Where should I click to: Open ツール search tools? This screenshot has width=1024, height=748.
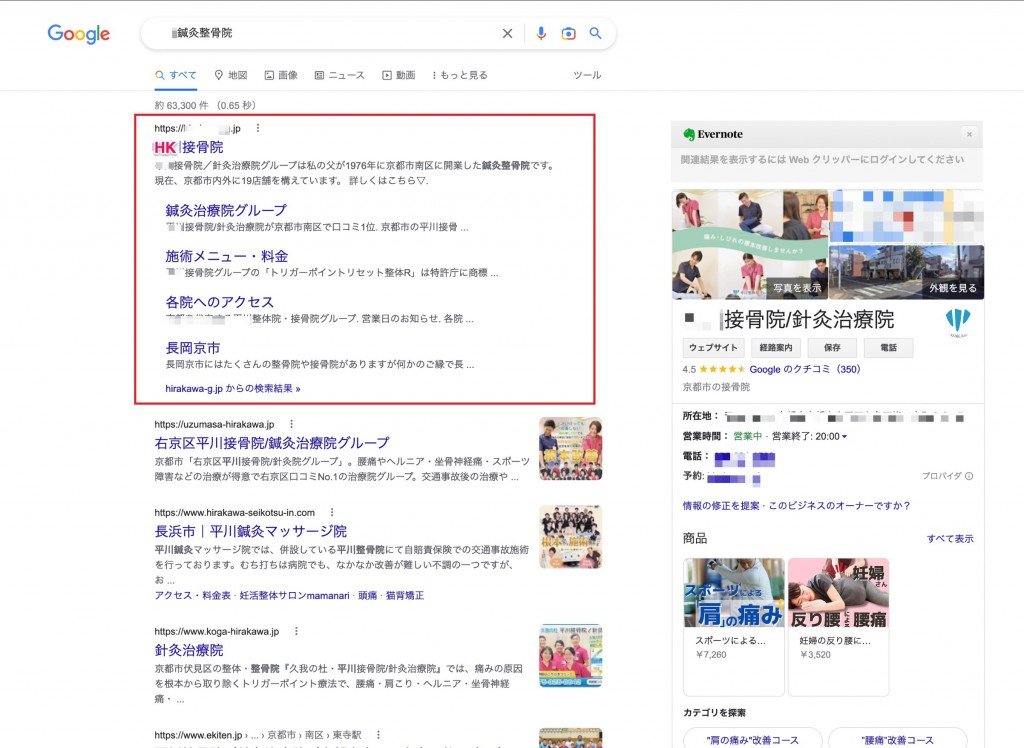587,75
